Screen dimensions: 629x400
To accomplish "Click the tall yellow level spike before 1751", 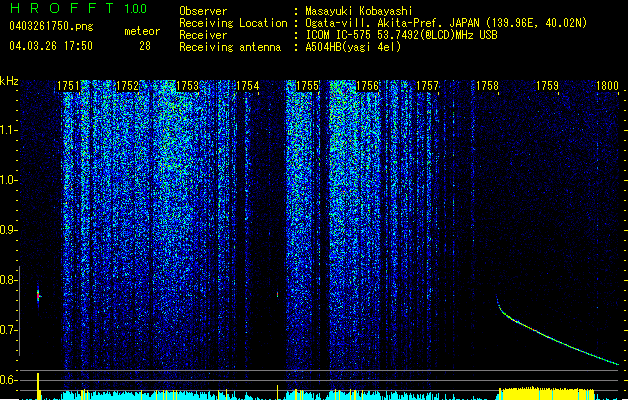I will pyautogui.click(x=39, y=386).
